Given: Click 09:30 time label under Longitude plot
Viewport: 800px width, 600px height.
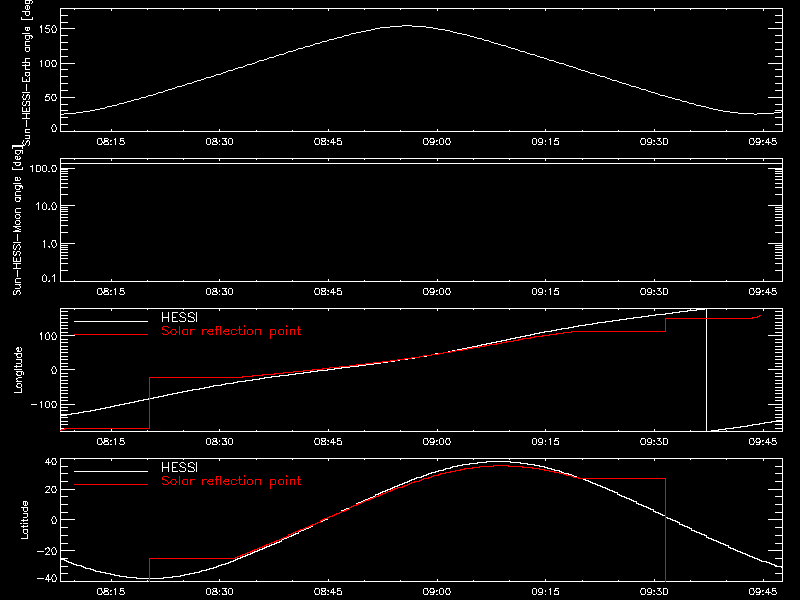Looking at the screenshot, I should pos(654,441).
